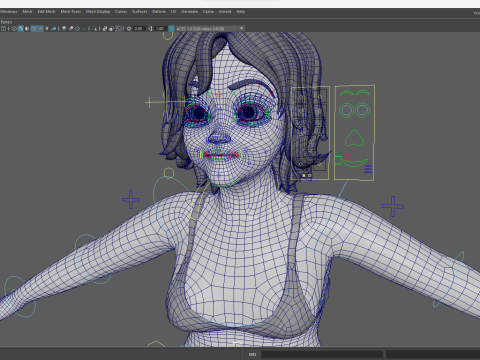Screen dimensions: 480x360
Task: Click the Use Default Material half-sphere icon
Action: (x=27, y=29)
